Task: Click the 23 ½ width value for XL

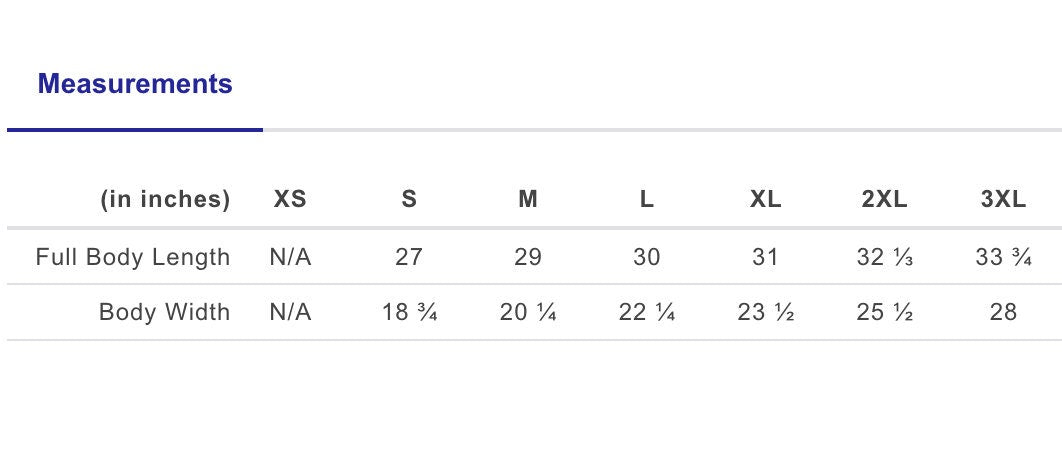Action: click(765, 312)
